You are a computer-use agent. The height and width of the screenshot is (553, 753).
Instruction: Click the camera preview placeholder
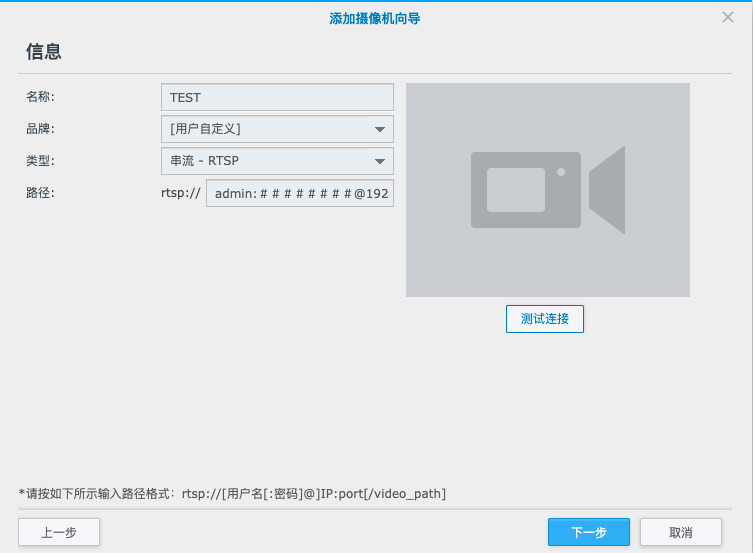(x=548, y=190)
